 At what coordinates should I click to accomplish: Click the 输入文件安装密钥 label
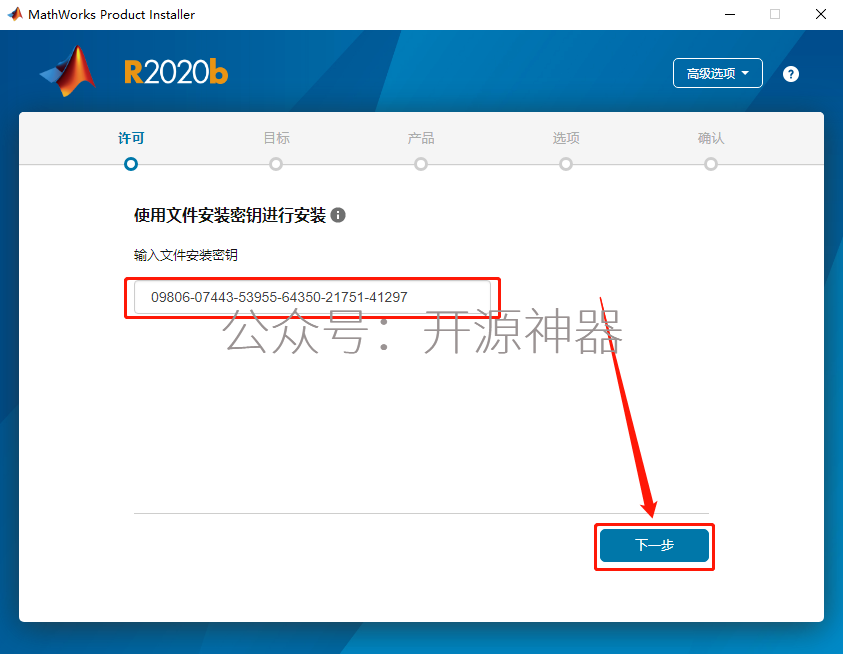[x=185, y=255]
